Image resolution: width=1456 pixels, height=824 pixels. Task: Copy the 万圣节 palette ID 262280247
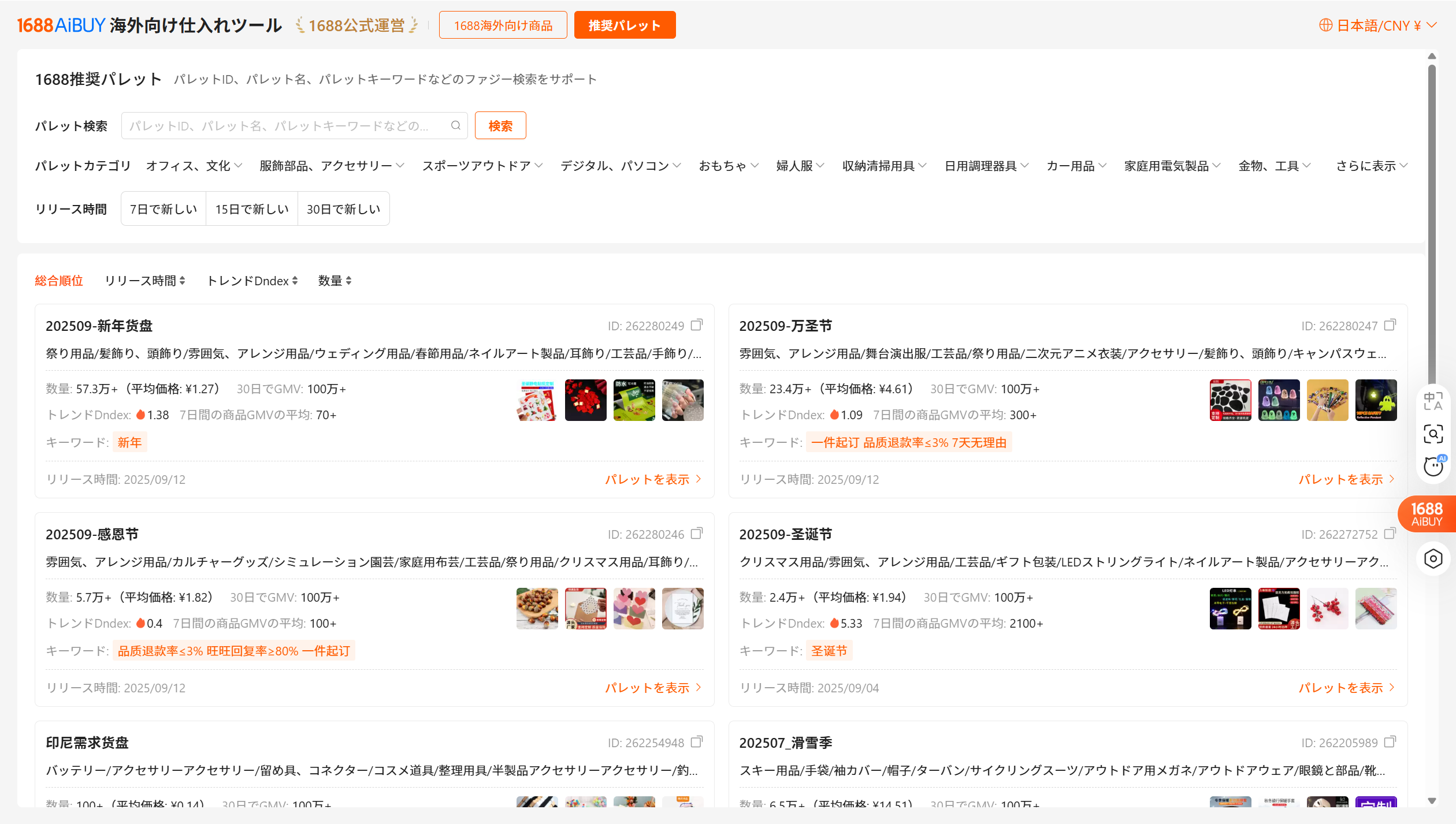coord(1390,325)
